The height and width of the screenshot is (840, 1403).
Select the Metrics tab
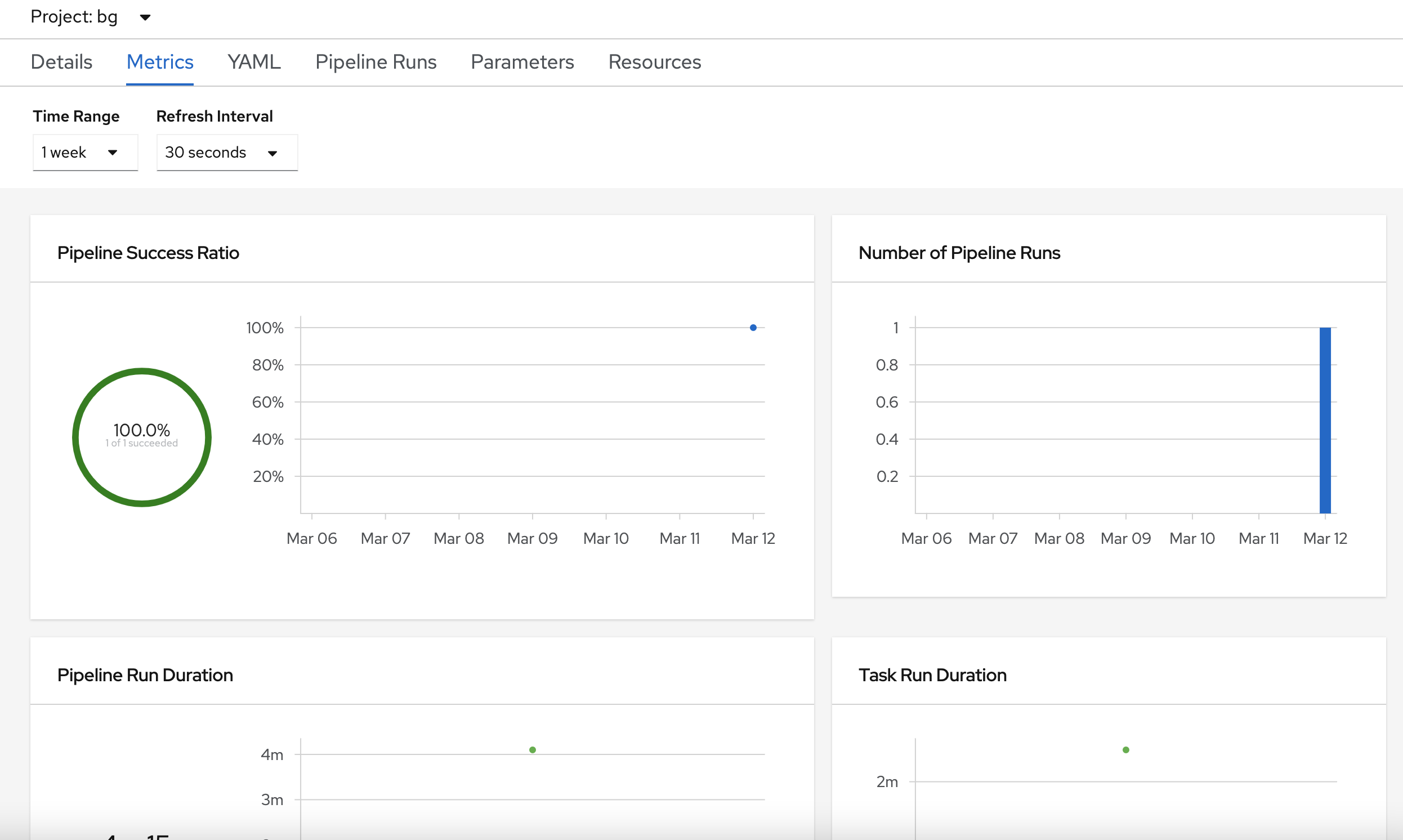pos(159,62)
